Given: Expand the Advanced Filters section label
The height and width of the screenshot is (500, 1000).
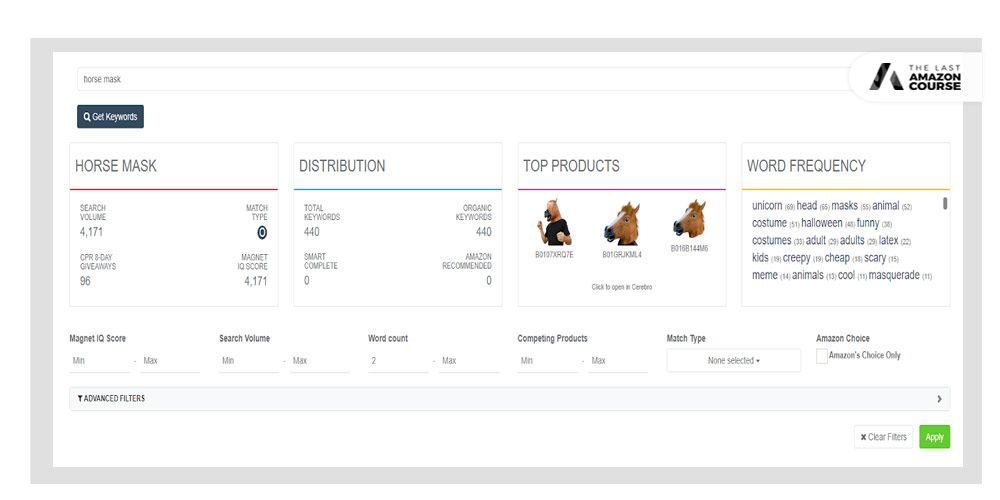Looking at the screenshot, I should (115, 399).
